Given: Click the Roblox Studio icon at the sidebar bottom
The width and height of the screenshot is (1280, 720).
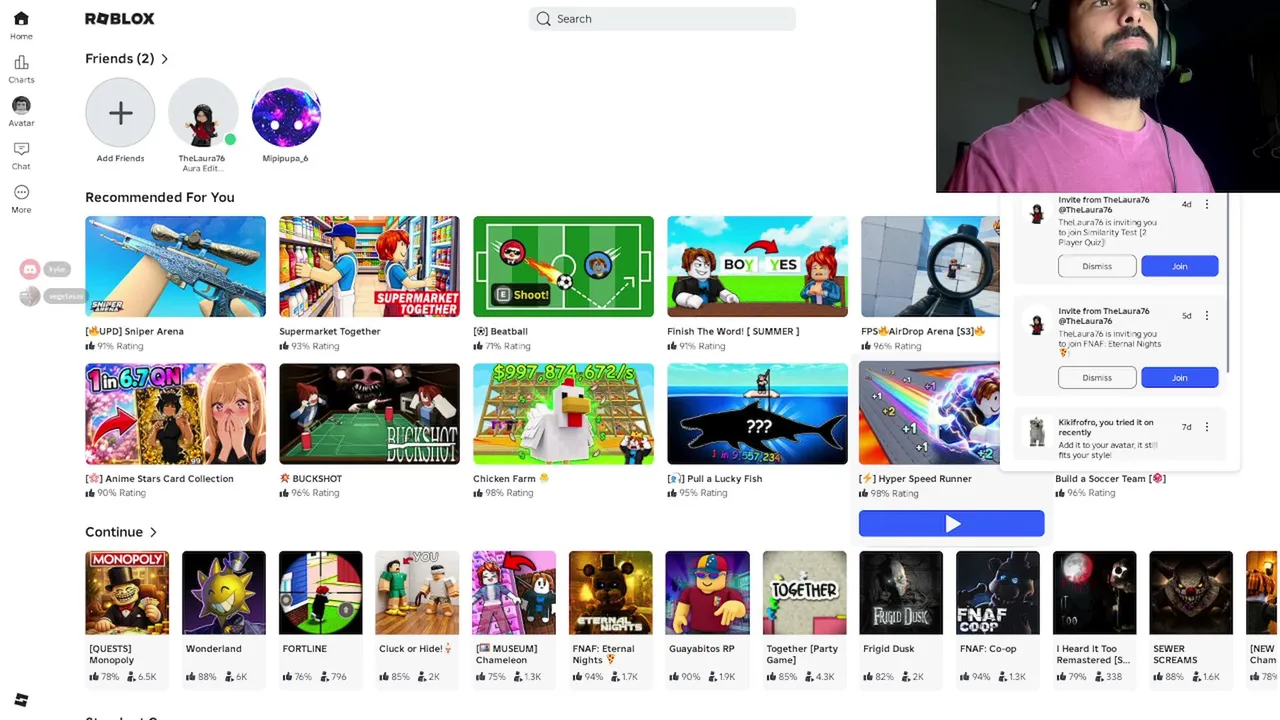Looking at the screenshot, I should coord(21,700).
